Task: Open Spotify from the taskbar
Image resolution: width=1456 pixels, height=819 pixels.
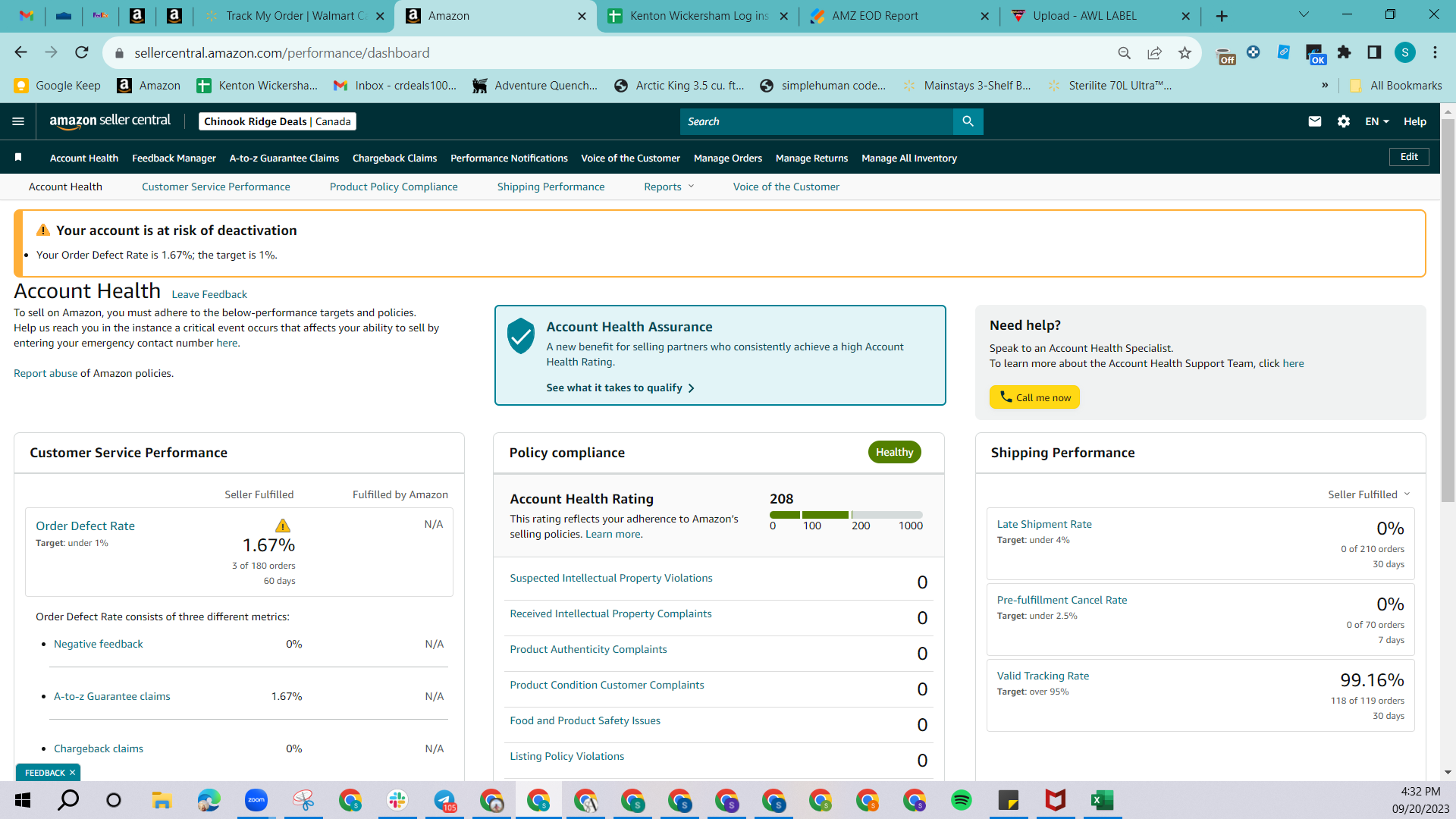Action: click(x=962, y=800)
